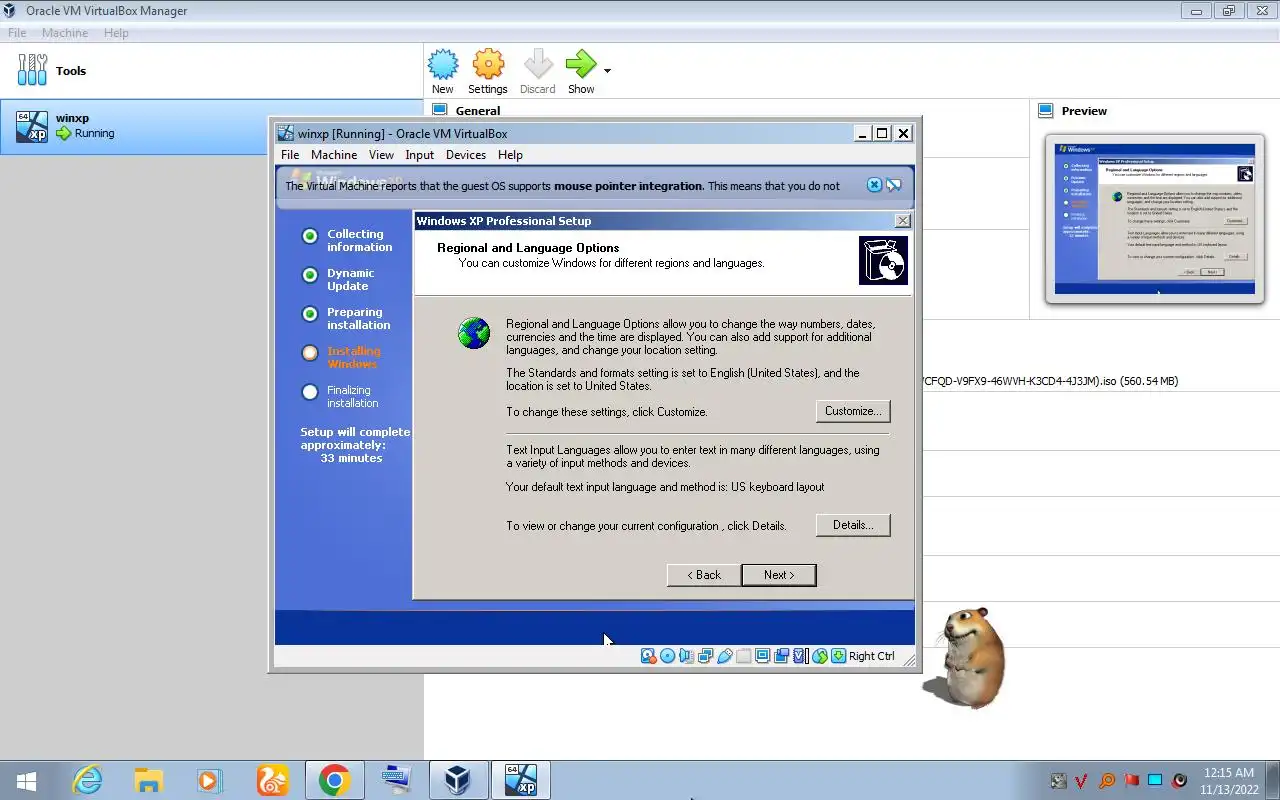The height and width of the screenshot is (800, 1280).
Task: Click Next in the XP Setup wizard
Action: (779, 575)
